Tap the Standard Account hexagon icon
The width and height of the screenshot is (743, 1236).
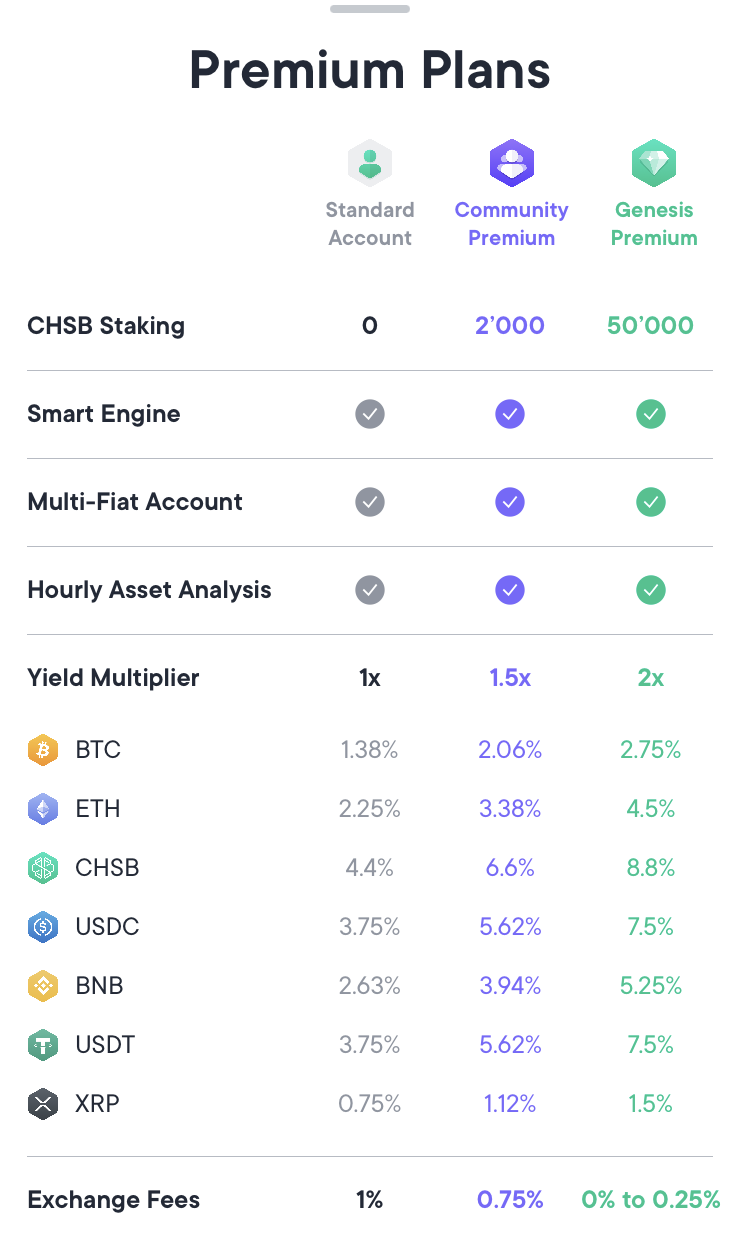(370, 162)
